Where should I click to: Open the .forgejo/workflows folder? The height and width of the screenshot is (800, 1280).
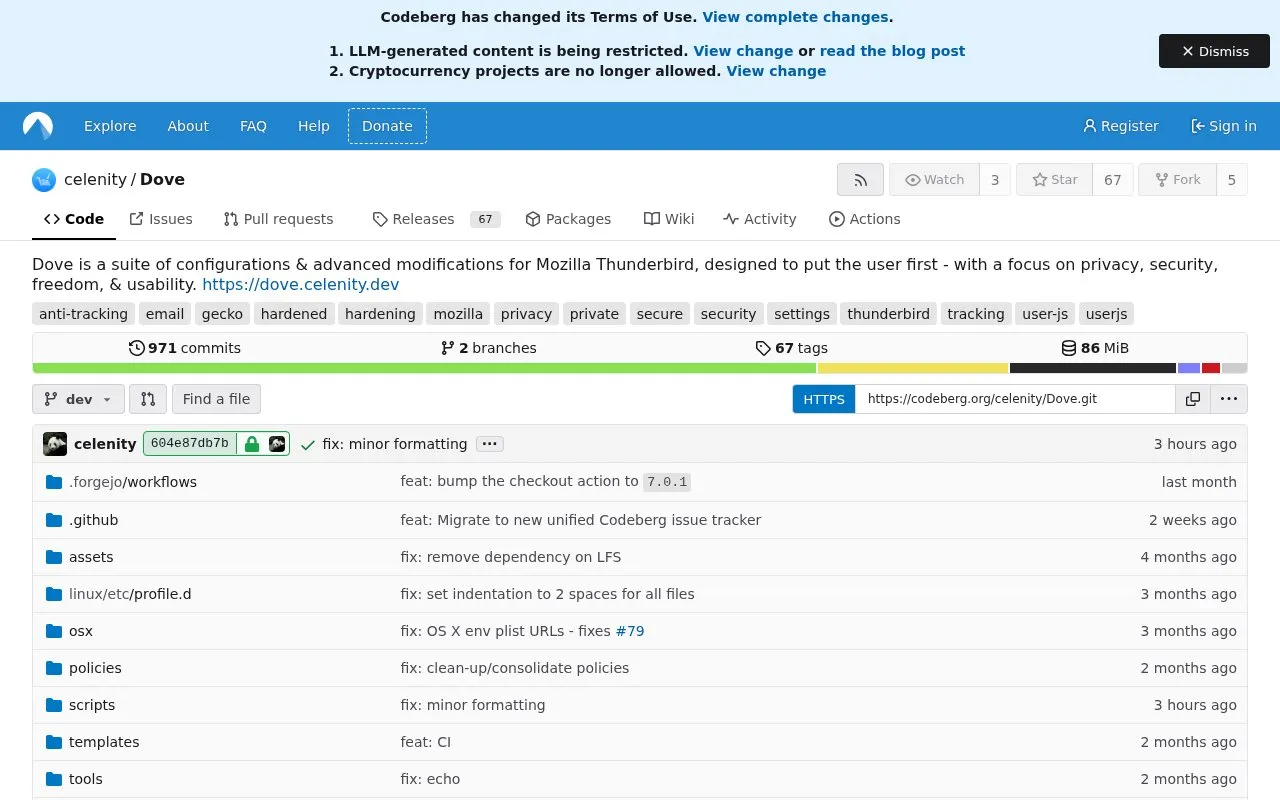click(x=133, y=482)
